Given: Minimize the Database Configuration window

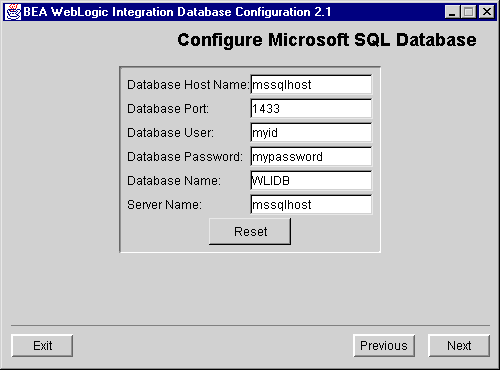Looking at the screenshot, I should [452, 12].
